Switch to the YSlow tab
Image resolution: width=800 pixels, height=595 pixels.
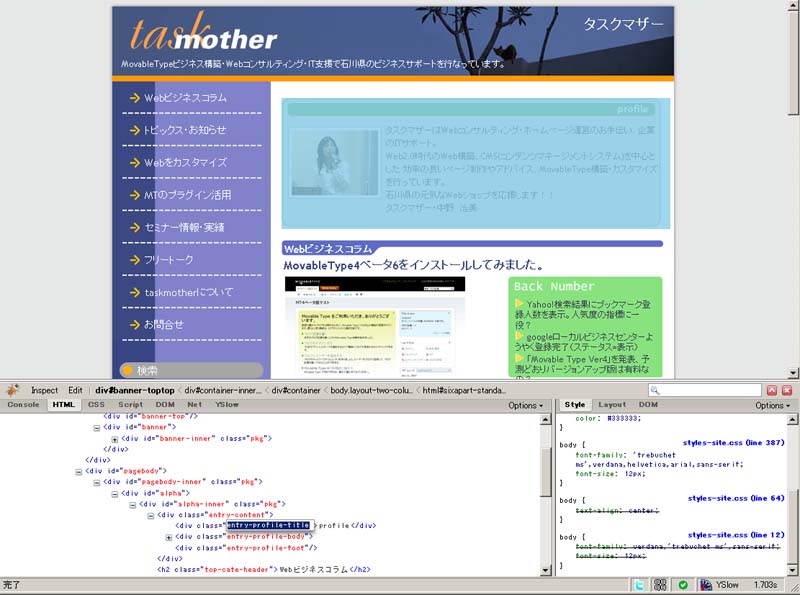click(x=227, y=405)
